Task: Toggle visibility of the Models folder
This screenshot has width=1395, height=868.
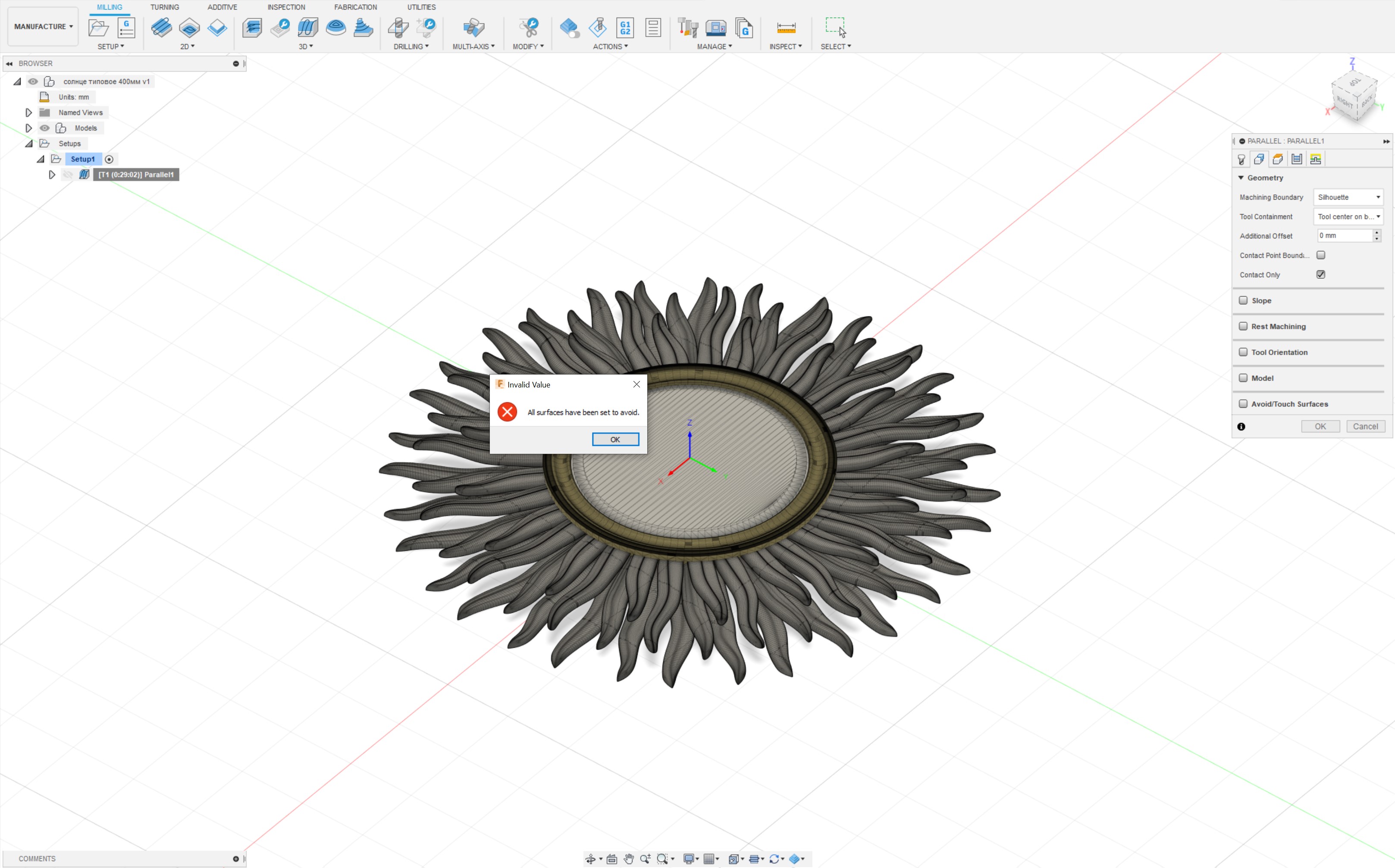Action: 45,128
